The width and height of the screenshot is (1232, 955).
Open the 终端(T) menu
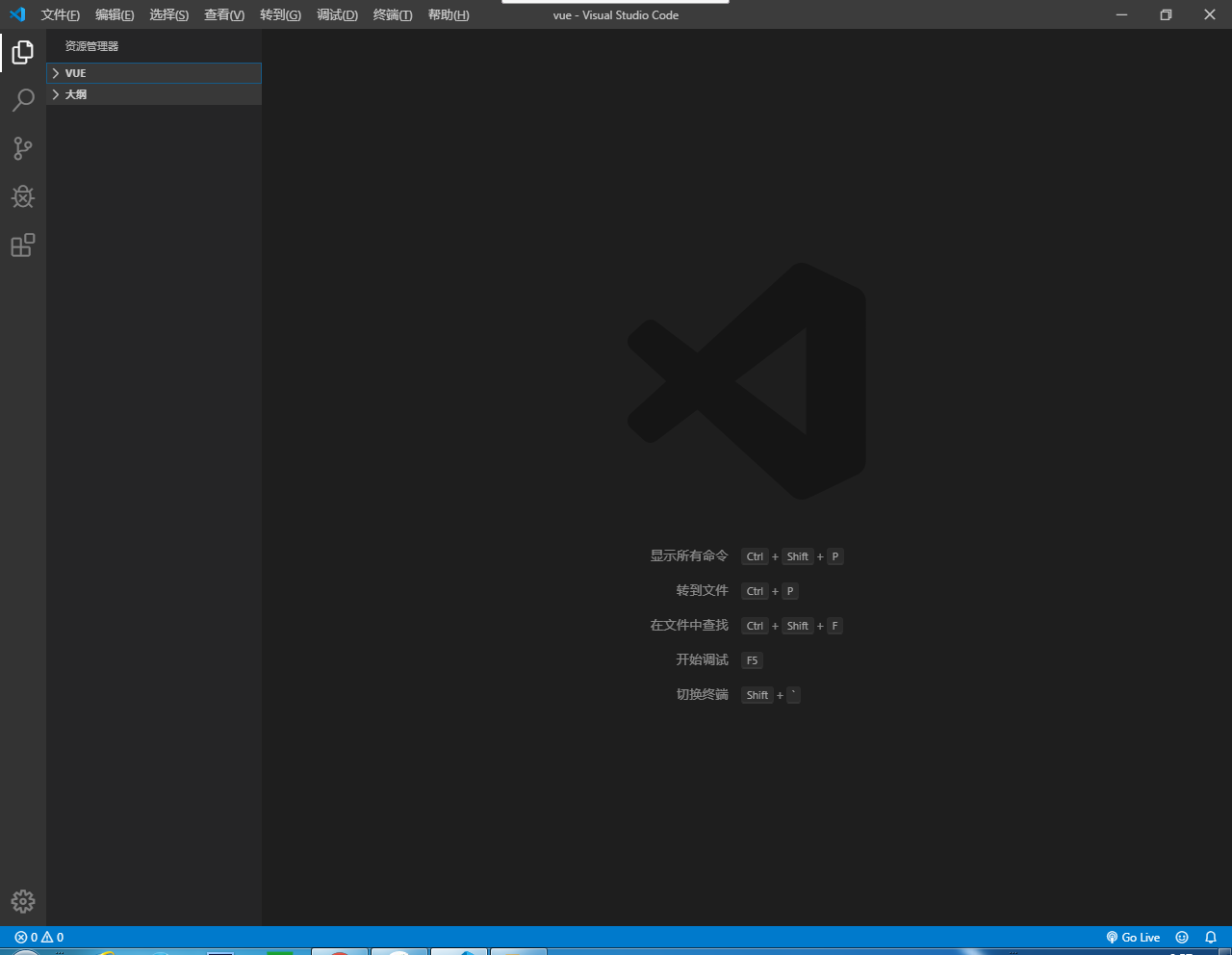[393, 14]
